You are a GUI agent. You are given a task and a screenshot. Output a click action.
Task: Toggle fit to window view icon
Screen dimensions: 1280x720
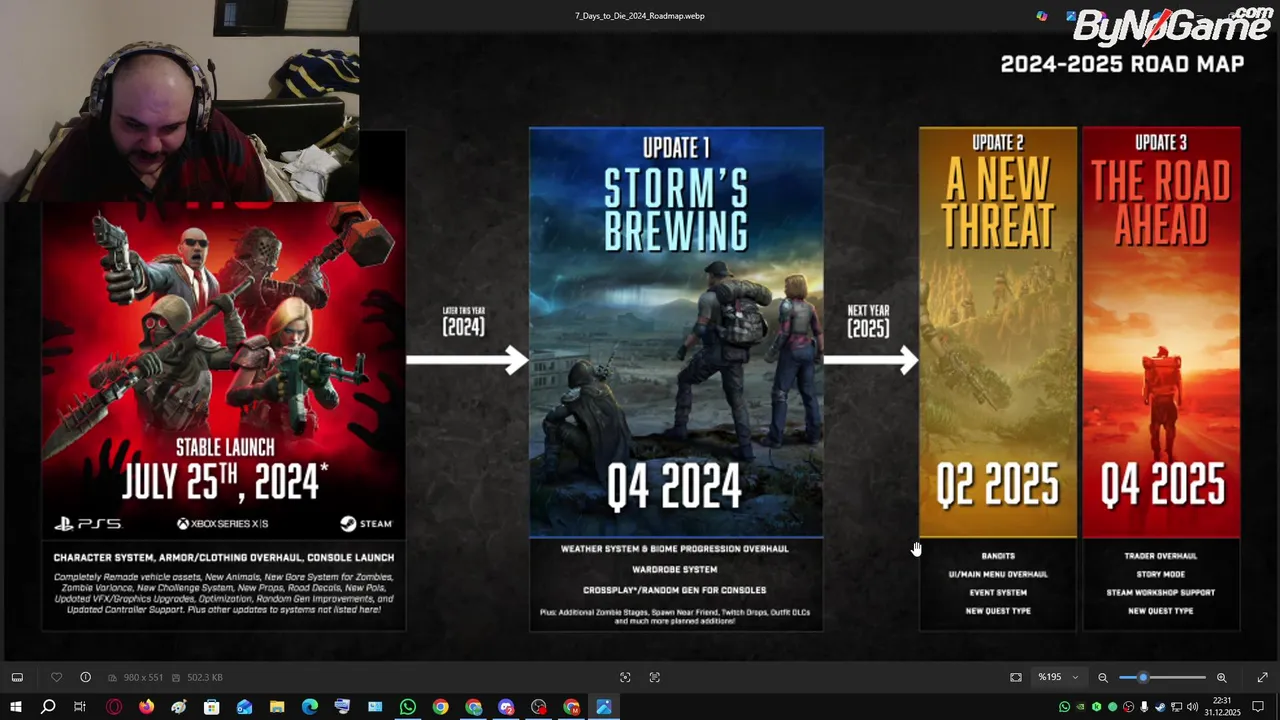pyautogui.click(x=1016, y=677)
